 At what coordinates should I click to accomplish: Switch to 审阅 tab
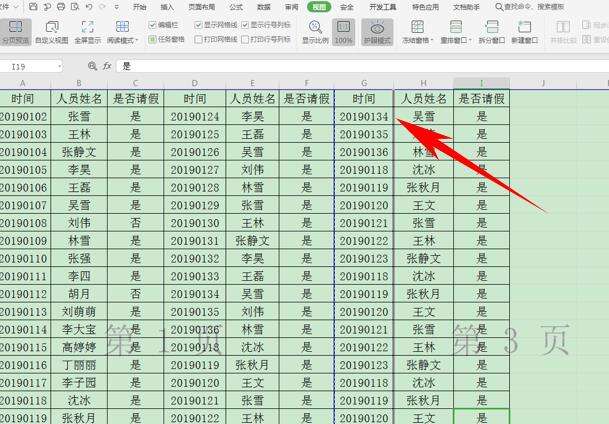pyautogui.click(x=291, y=7)
